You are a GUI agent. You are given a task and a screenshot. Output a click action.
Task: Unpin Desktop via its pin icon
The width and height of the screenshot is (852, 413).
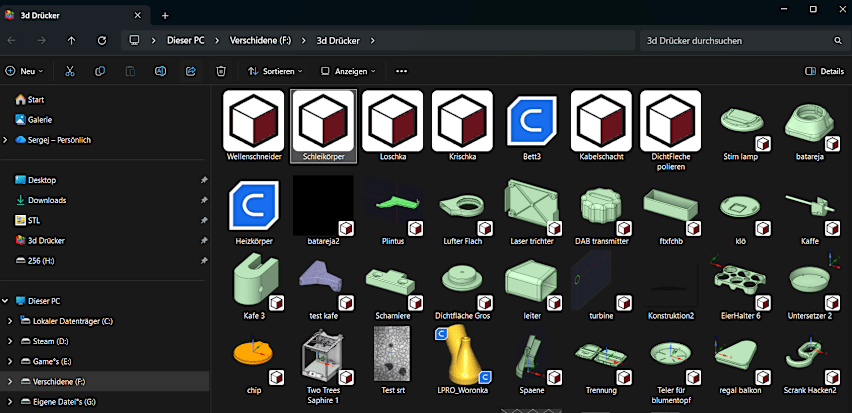click(x=204, y=180)
